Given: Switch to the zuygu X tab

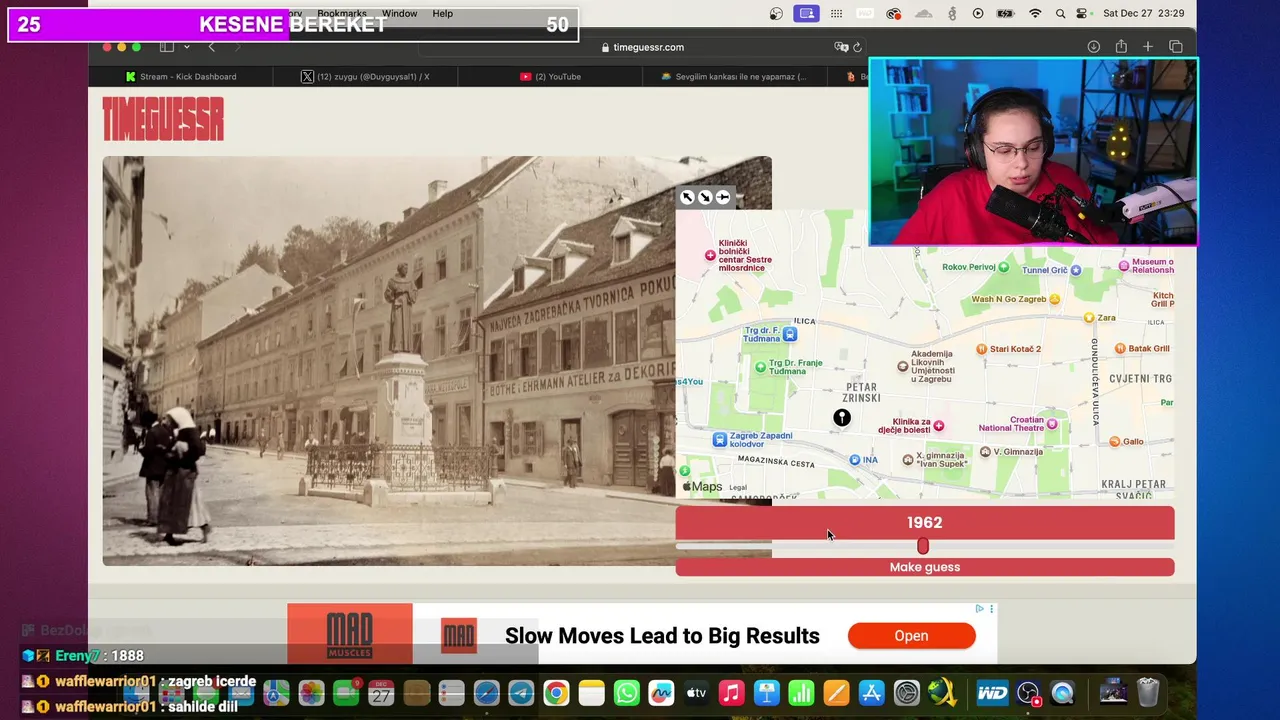Looking at the screenshot, I should 366,76.
